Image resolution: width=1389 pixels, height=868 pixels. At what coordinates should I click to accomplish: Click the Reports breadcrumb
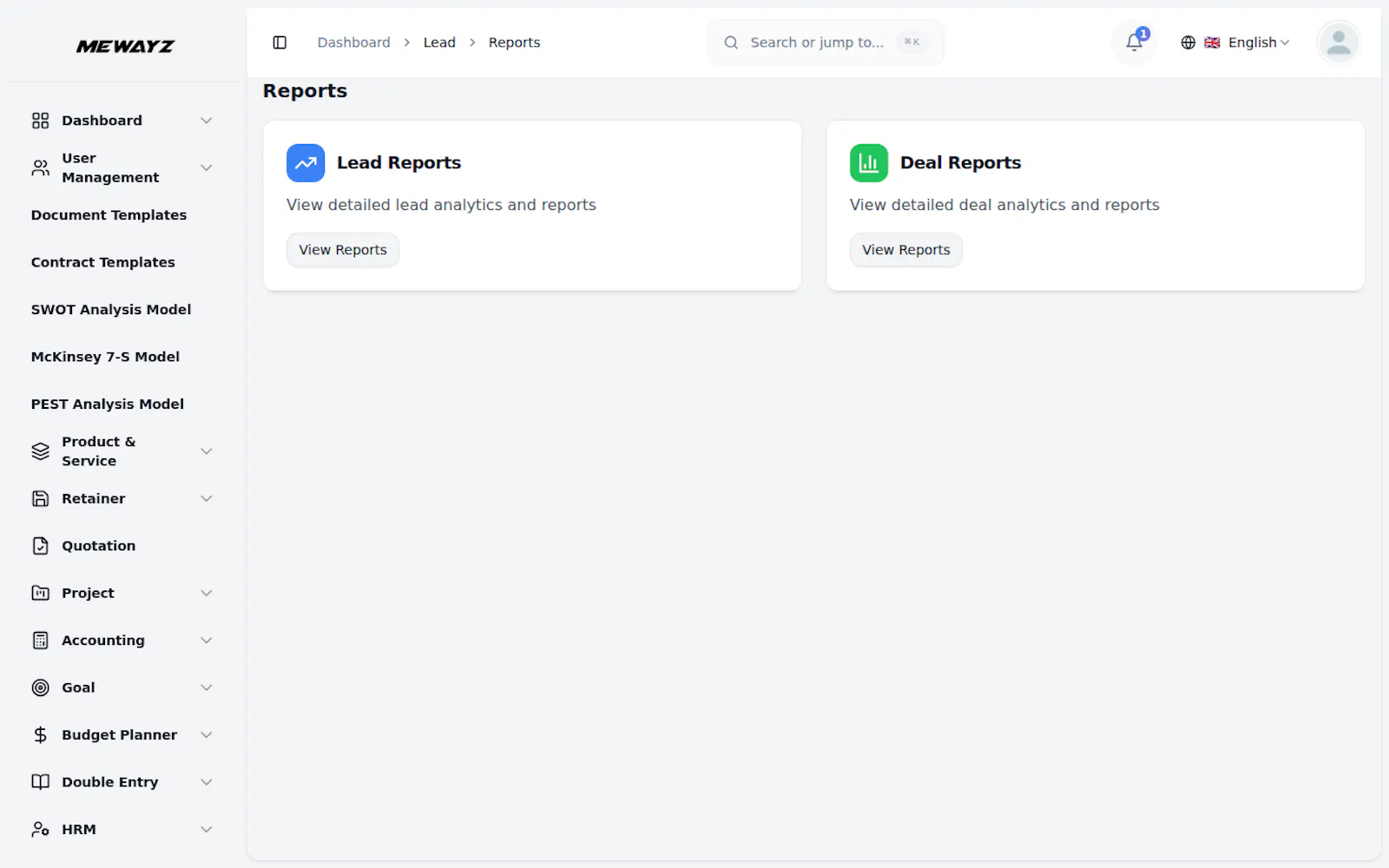514,43
